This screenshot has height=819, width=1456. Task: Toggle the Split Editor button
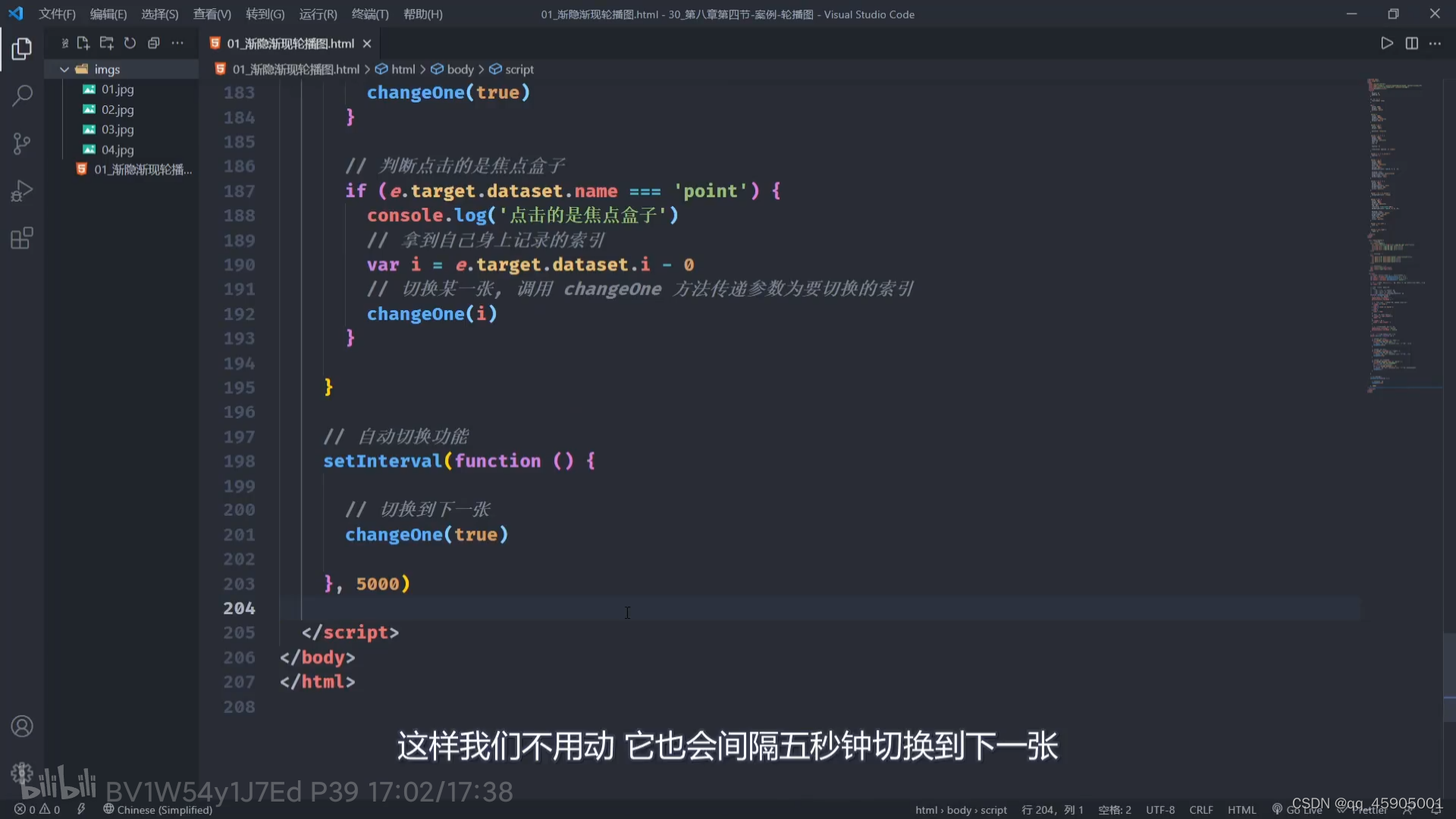pos(1412,43)
